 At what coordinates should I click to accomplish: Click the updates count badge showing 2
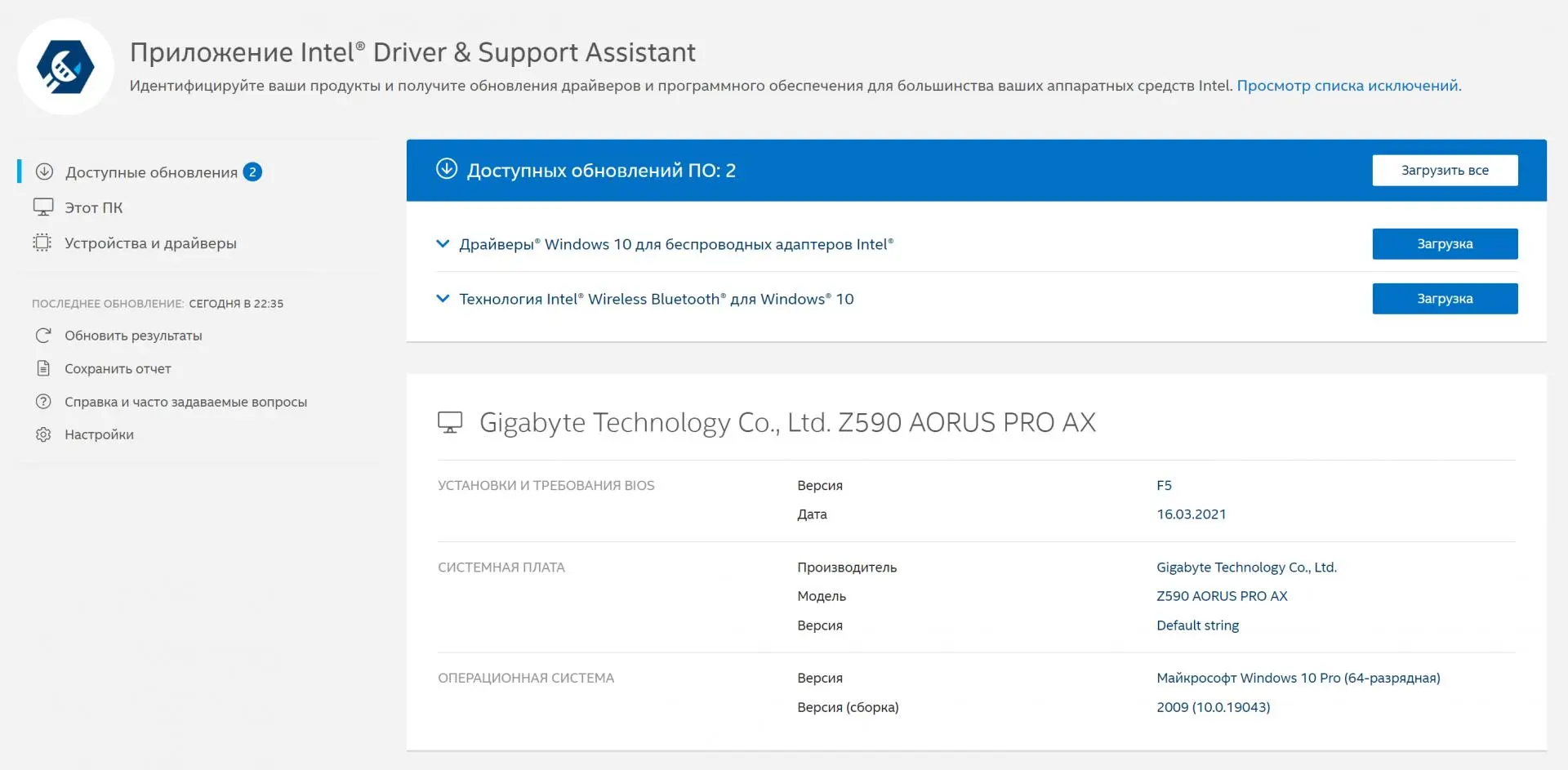click(x=252, y=171)
